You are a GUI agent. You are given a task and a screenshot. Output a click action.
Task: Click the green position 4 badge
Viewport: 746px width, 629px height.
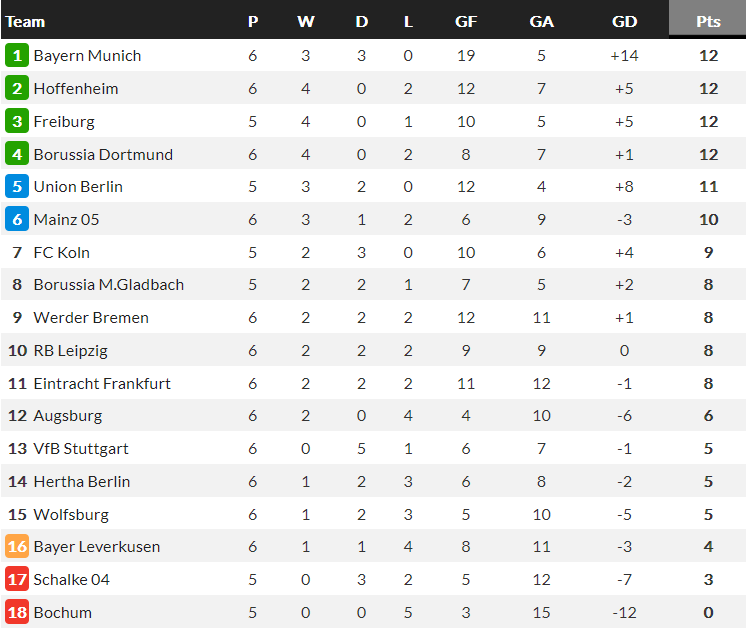[17, 154]
